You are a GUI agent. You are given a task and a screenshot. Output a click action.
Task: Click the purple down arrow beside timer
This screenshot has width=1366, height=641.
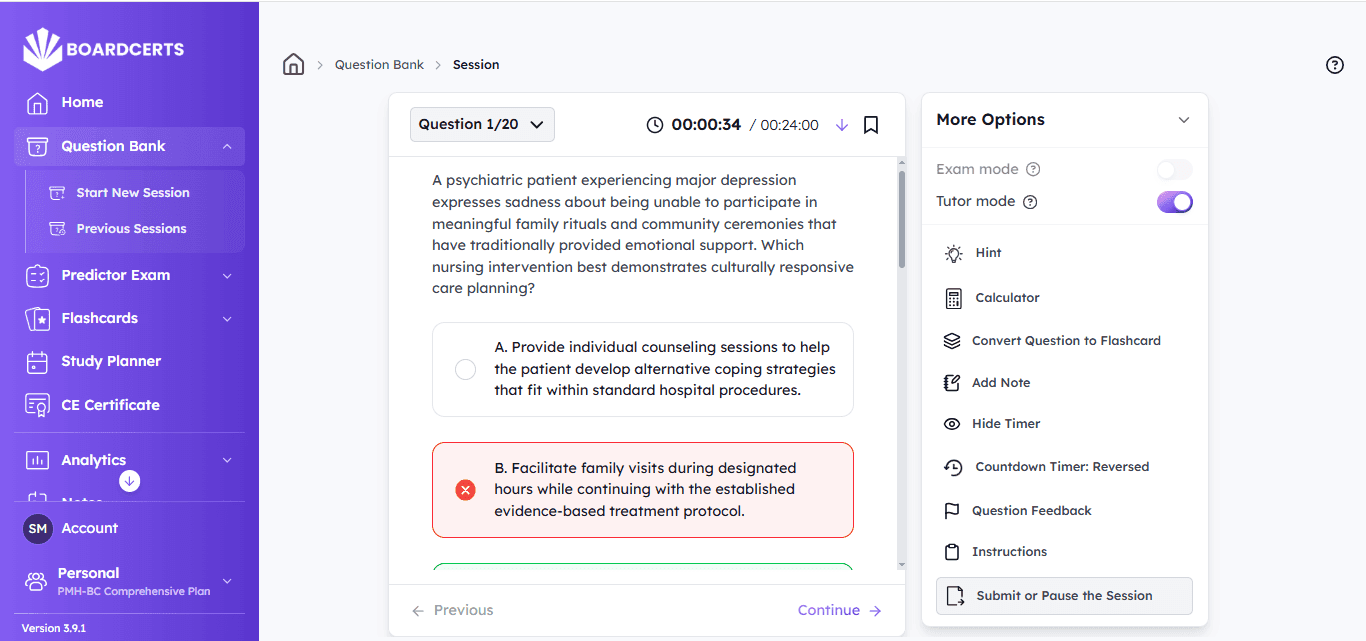[x=841, y=125]
